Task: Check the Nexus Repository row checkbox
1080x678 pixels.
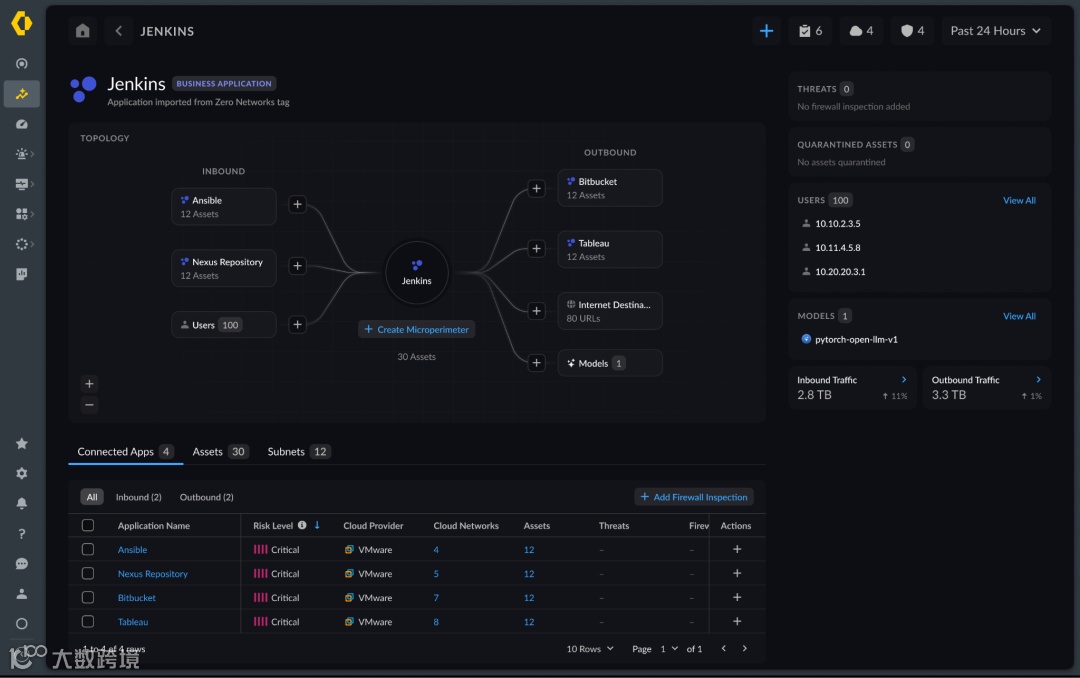Action: point(87,573)
